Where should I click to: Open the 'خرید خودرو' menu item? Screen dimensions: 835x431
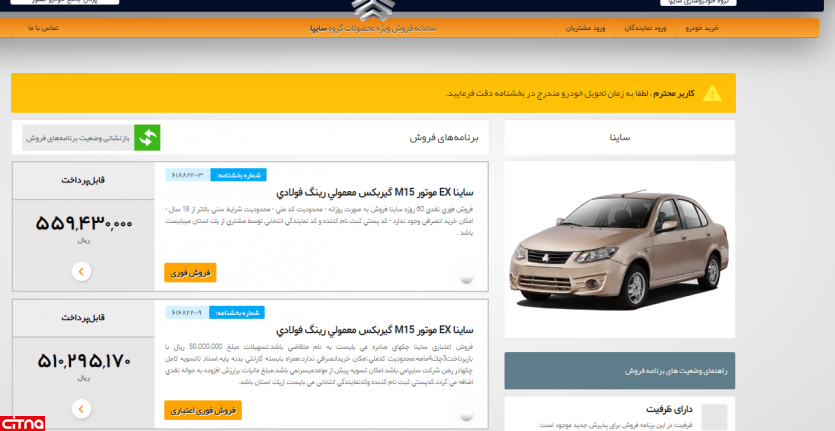pyautogui.click(x=701, y=28)
